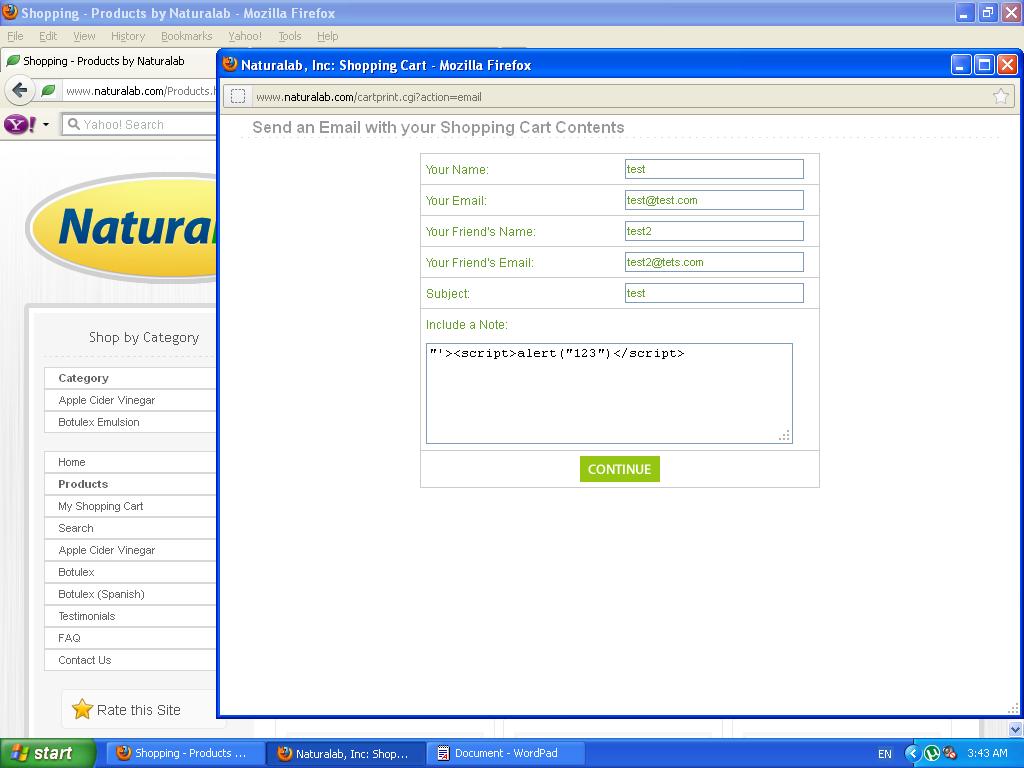Viewport: 1024px width, 768px height.
Task: Expand hidden tray icons arrow
Action: tap(912, 754)
